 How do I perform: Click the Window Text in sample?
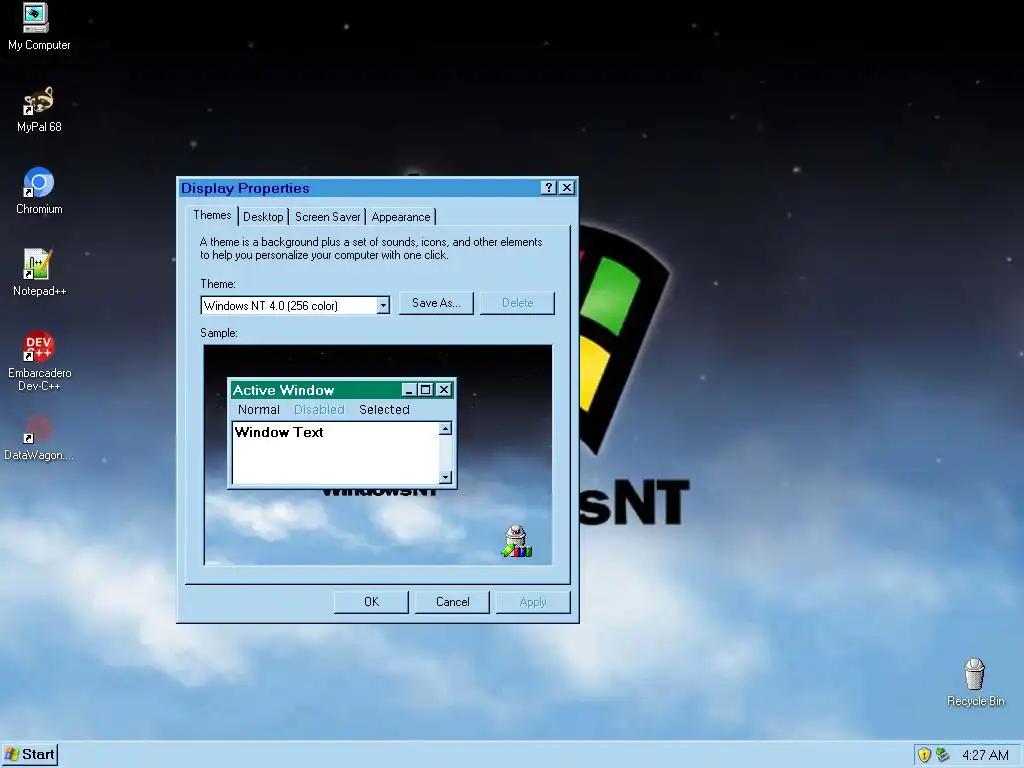coord(279,432)
